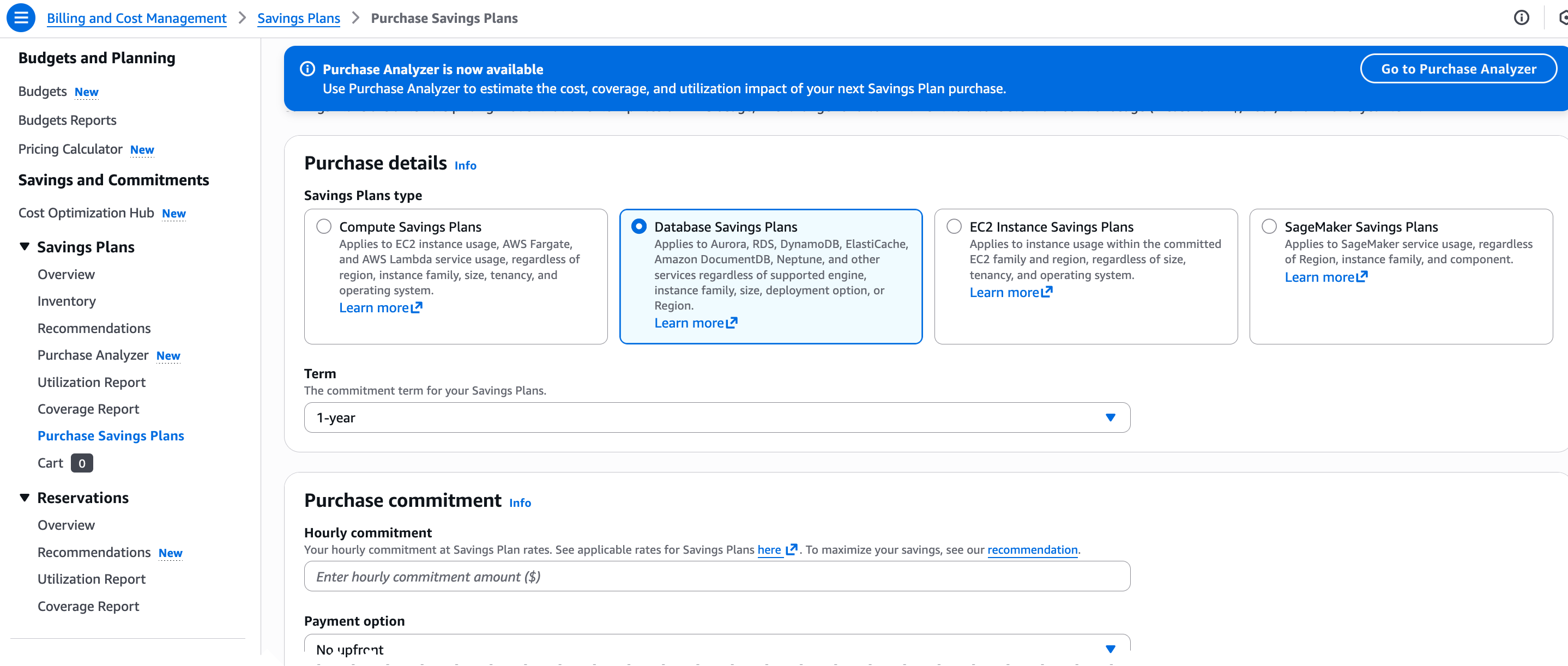Image resolution: width=1568 pixels, height=666 pixels.
Task: Select the SageMaker Savings Plans option
Action: 1269,226
